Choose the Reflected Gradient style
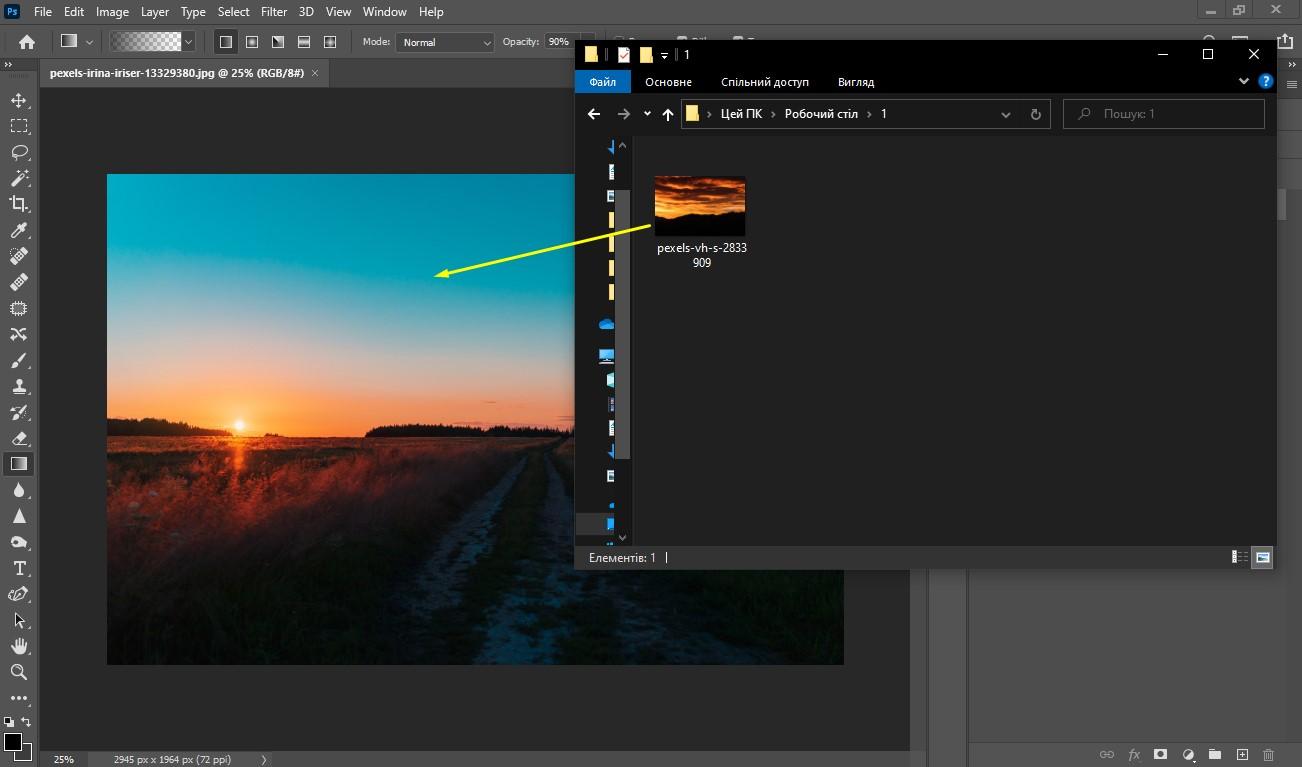This screenshot has width=1302, height=767. pos(304,42)
